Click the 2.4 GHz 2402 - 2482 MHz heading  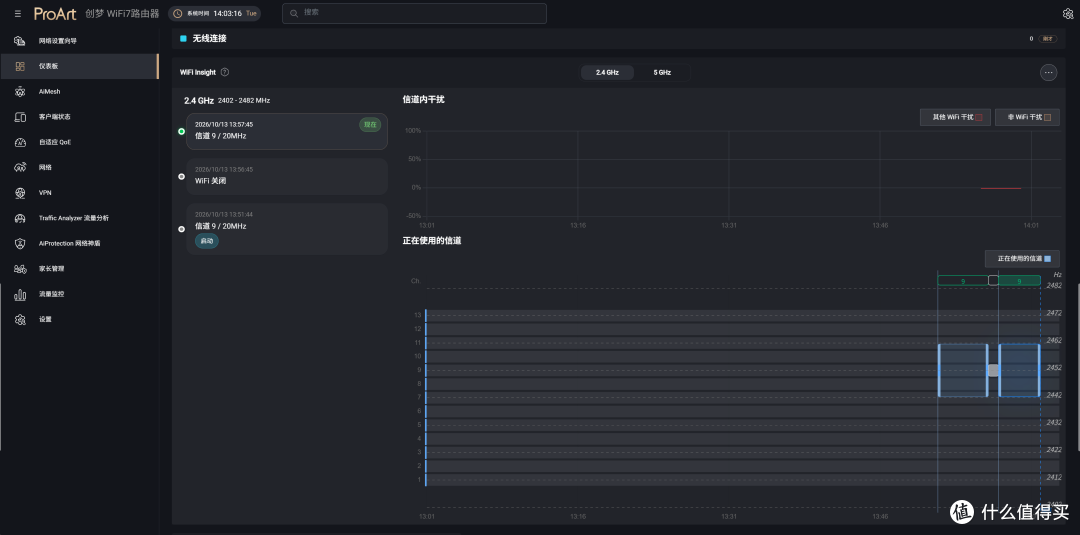[227, 101]
